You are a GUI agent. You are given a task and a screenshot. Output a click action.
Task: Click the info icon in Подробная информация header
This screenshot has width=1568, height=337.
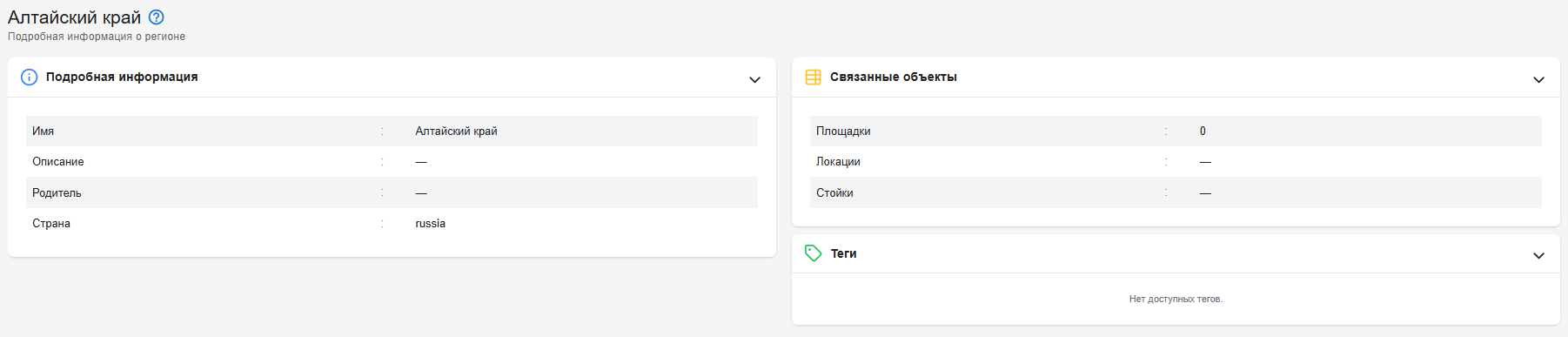click(29, 78)
